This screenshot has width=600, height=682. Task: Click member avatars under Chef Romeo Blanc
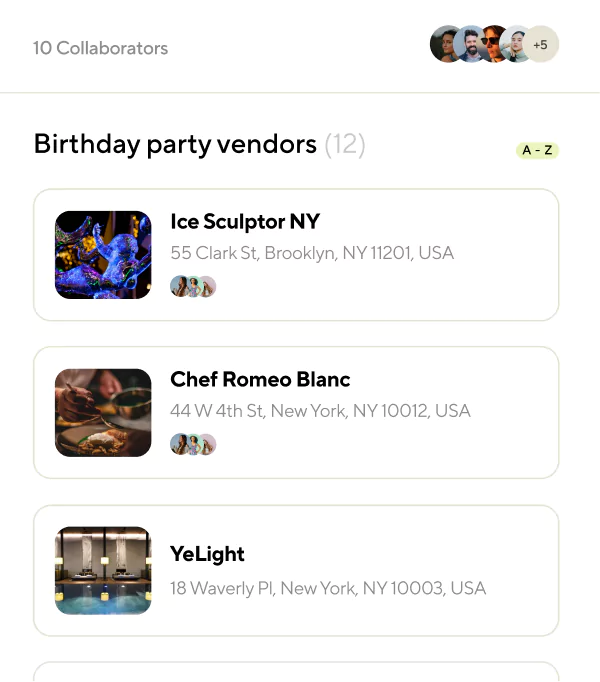tap(193, 445)
